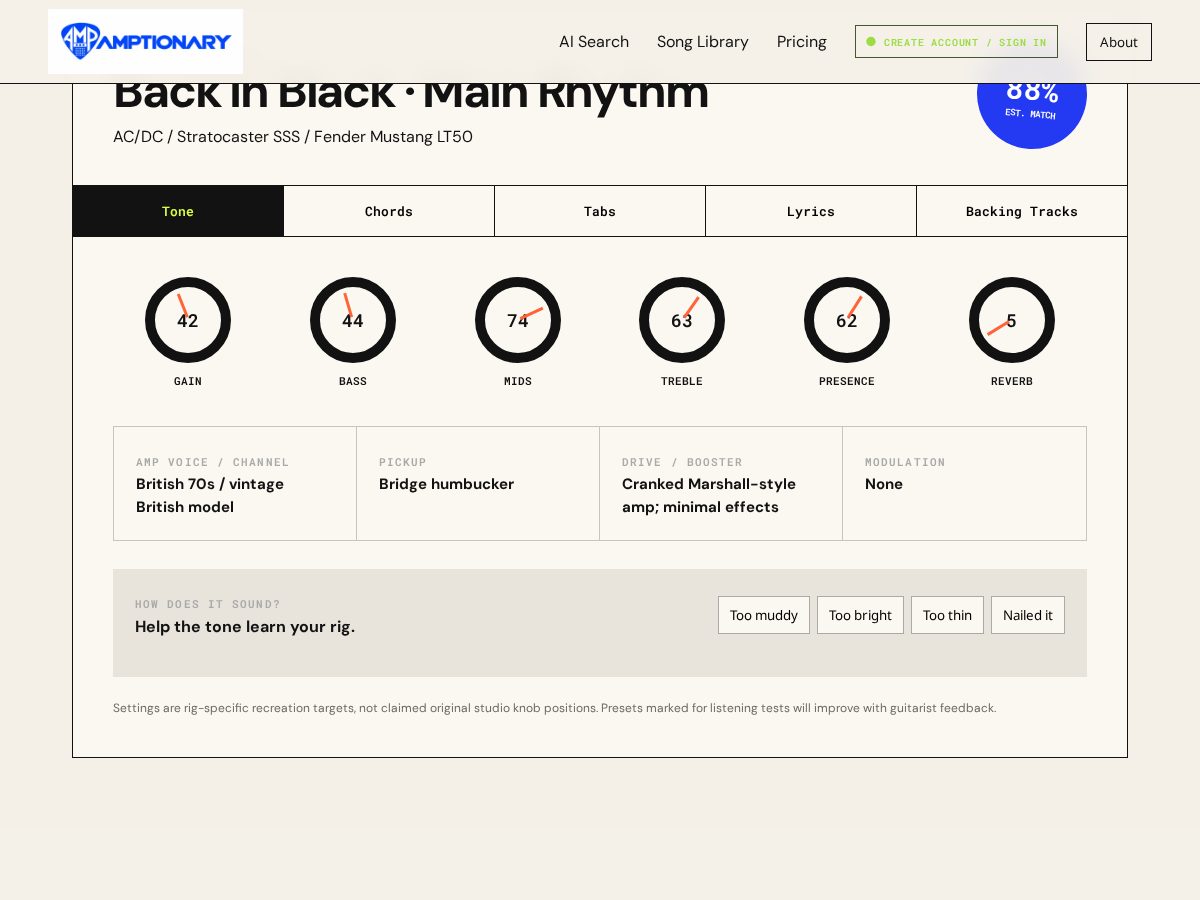Screen dimensions: 1200x900
Task: Click the Cranked Marshall-style amp text
Action: [x=709, y=495]
